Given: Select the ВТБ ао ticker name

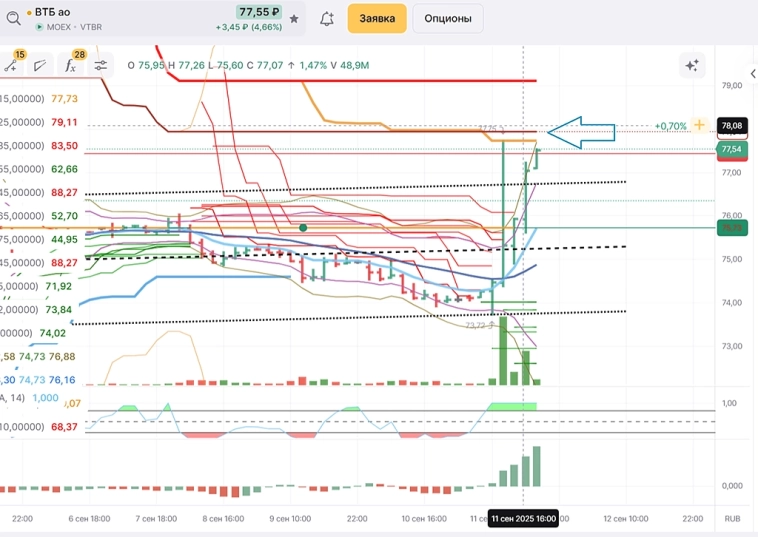Looking at the screenshot, I should (x=52, y=12).
